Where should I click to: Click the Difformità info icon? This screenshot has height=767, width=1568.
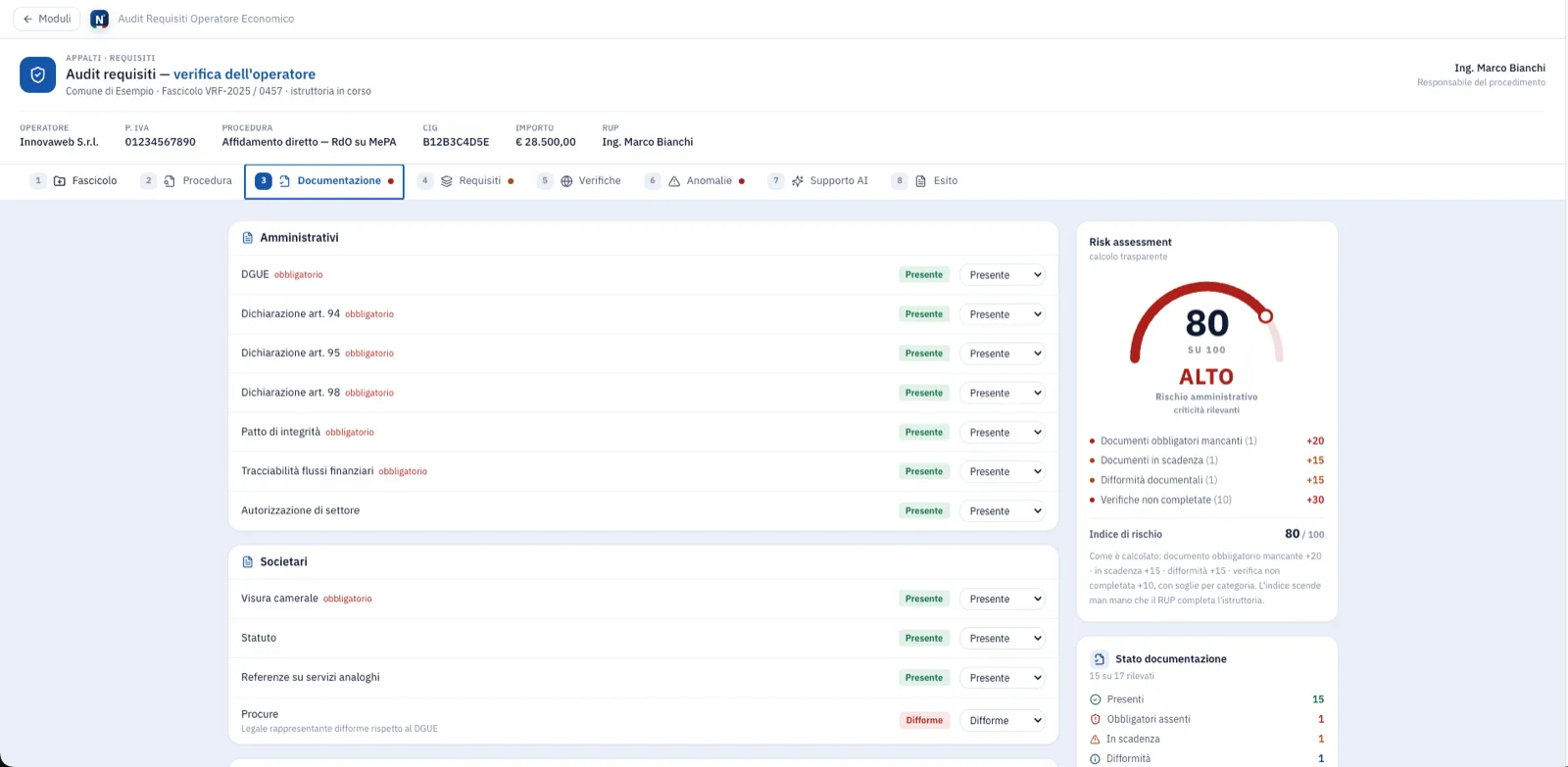coord(1096,759)
